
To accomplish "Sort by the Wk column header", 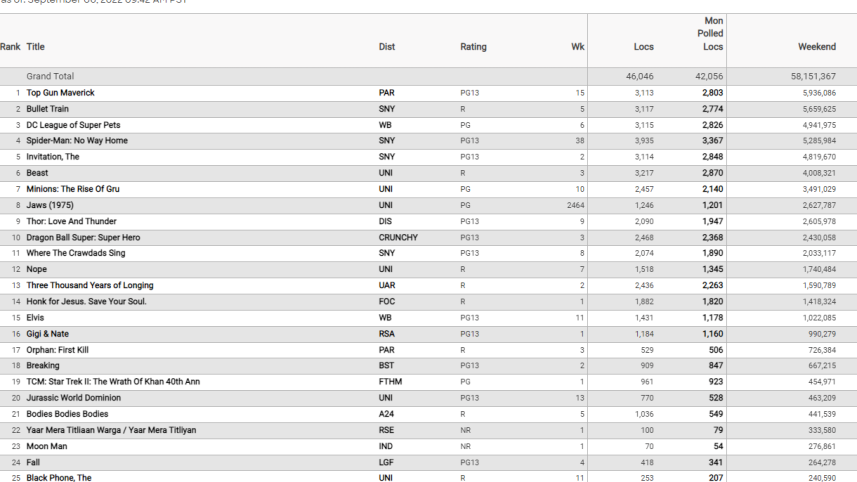I will pyautogui.click(x=578, y=47).
